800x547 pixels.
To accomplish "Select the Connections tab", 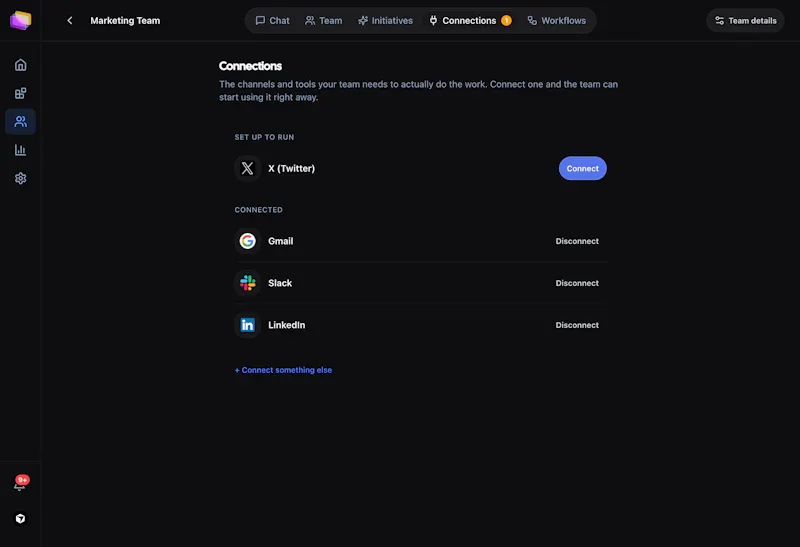I will (469, 20).
